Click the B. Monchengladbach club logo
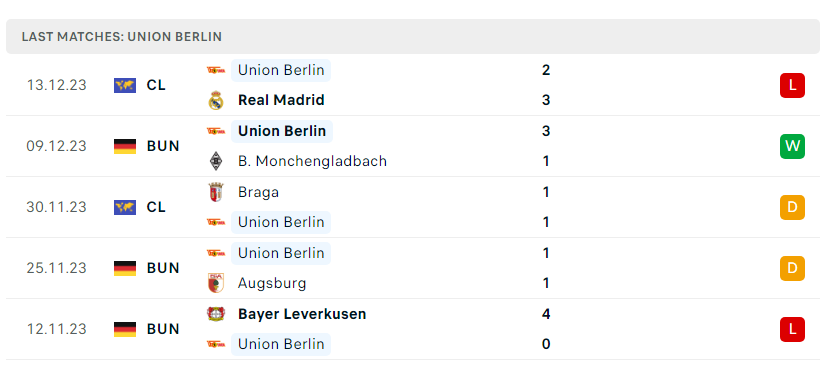This screenshot has width=824, height=366. [216, 161]
